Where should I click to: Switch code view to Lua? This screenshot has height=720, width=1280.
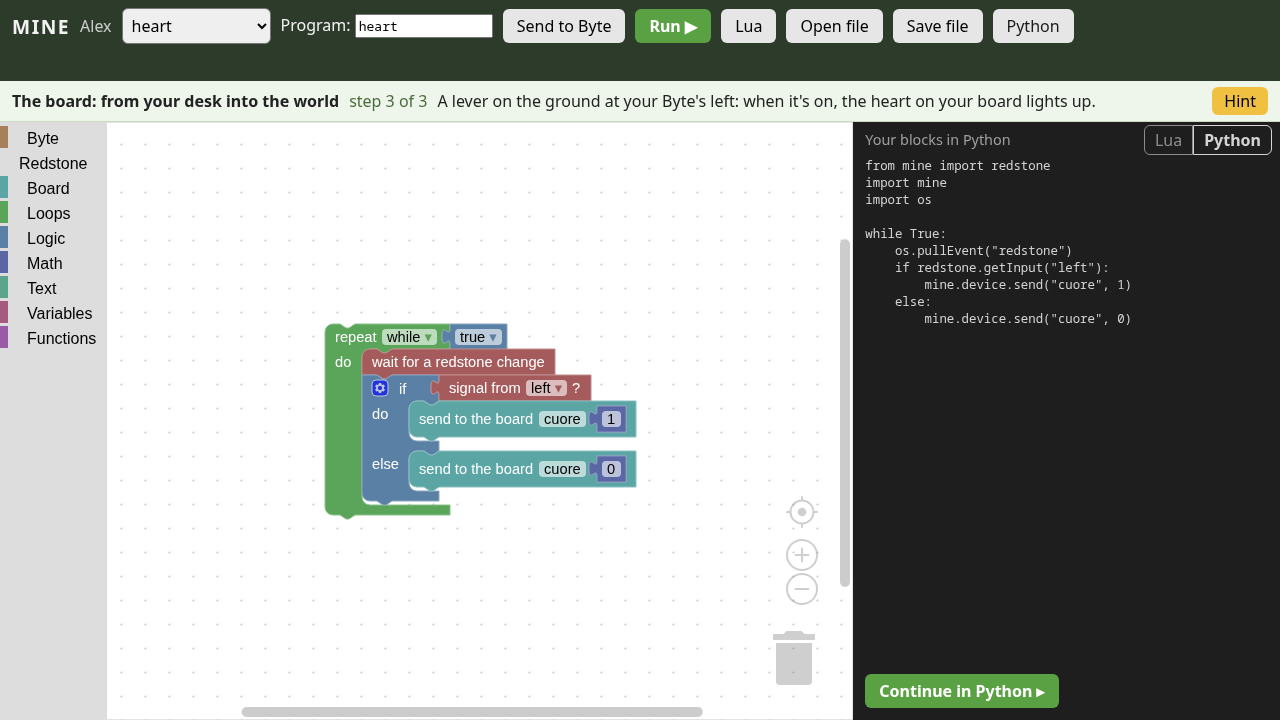tap(1168, 140)
